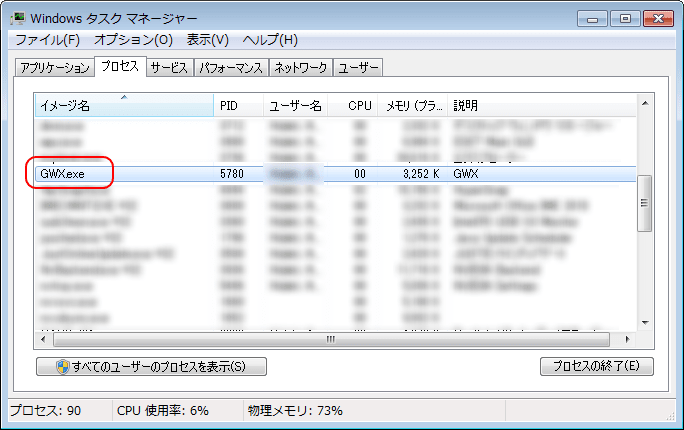This screenshot has height=430, width=684.
Task: Sort by ユーザー名 column header
Action: 295,106
